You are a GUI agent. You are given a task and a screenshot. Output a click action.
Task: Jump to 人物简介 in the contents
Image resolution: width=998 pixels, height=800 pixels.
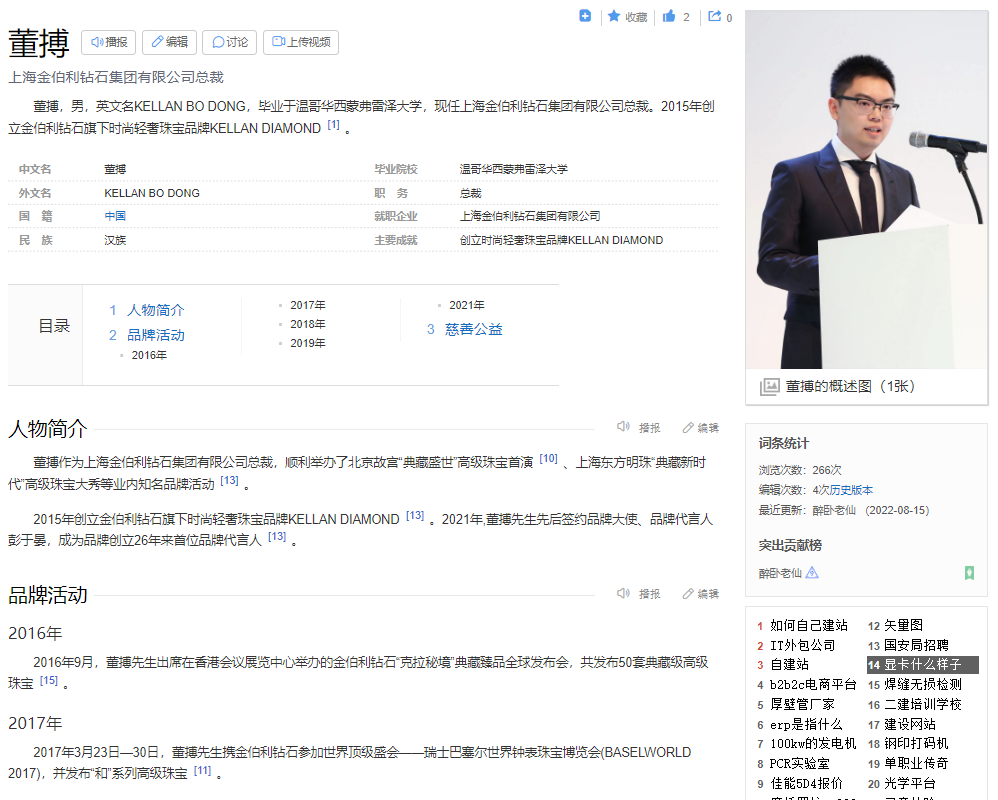155,310
